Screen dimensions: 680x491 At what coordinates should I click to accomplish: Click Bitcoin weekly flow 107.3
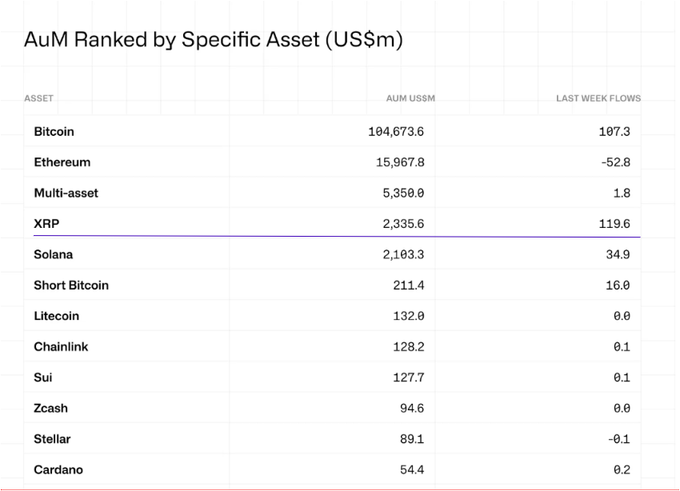(x=615, y=131)
